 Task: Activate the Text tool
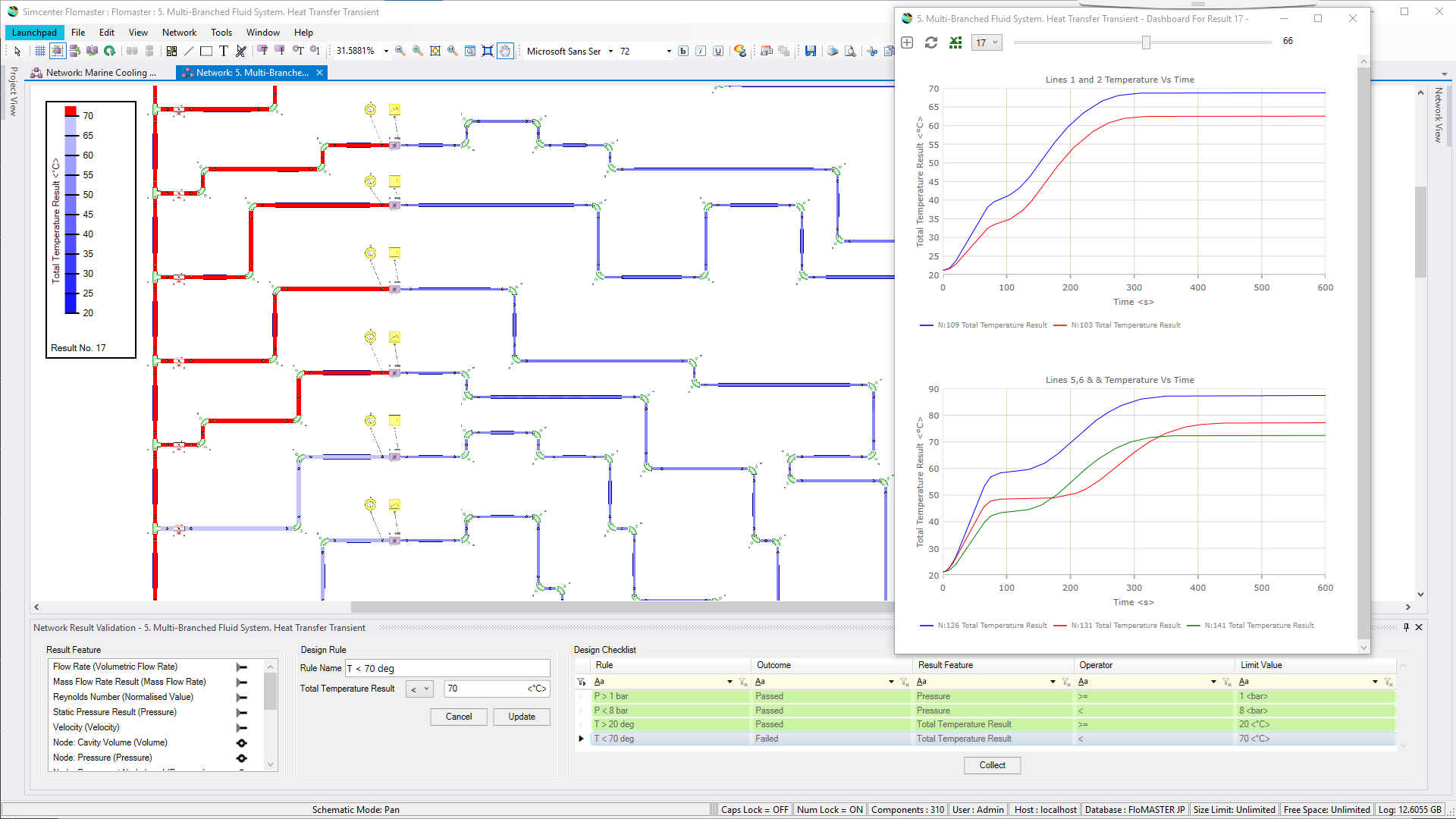[x=223, y=51]
